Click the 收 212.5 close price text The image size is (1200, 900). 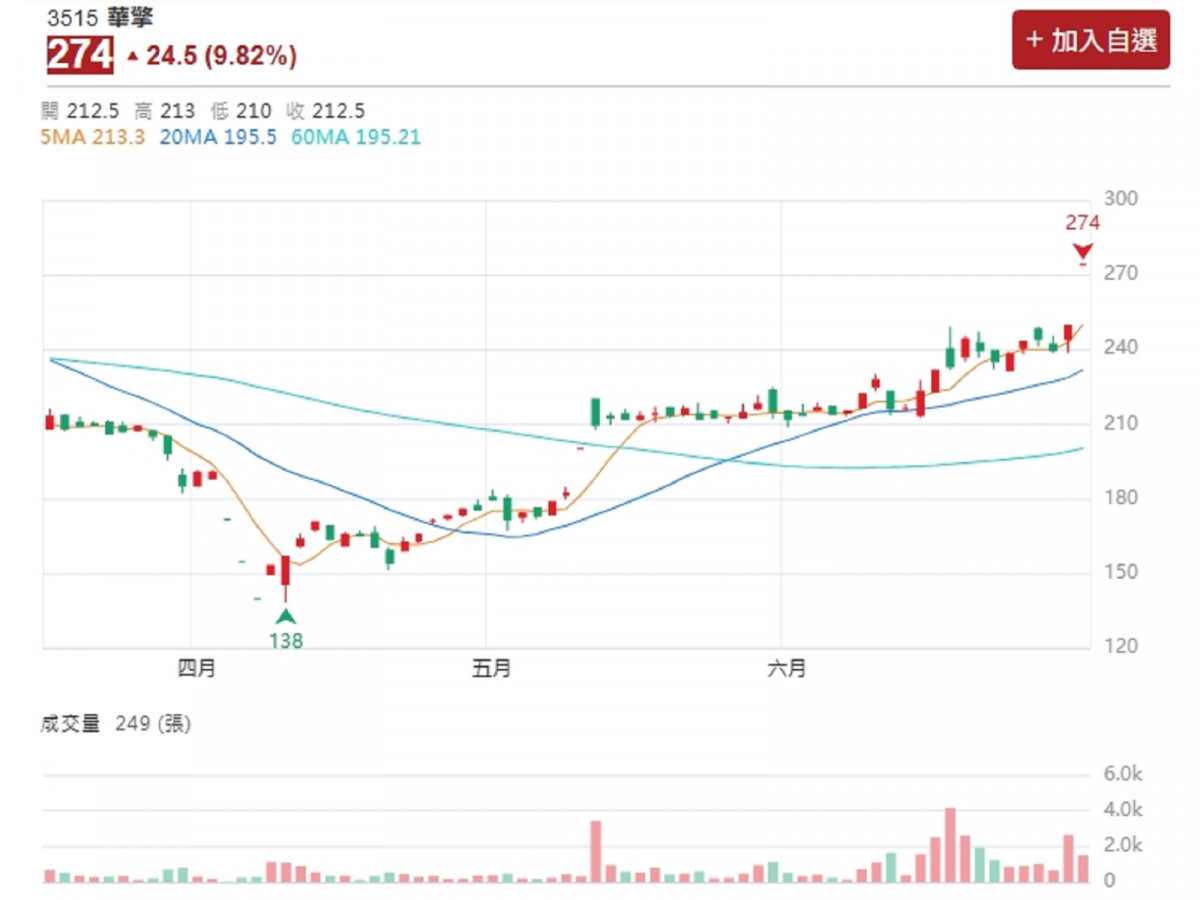coord(325,111)
